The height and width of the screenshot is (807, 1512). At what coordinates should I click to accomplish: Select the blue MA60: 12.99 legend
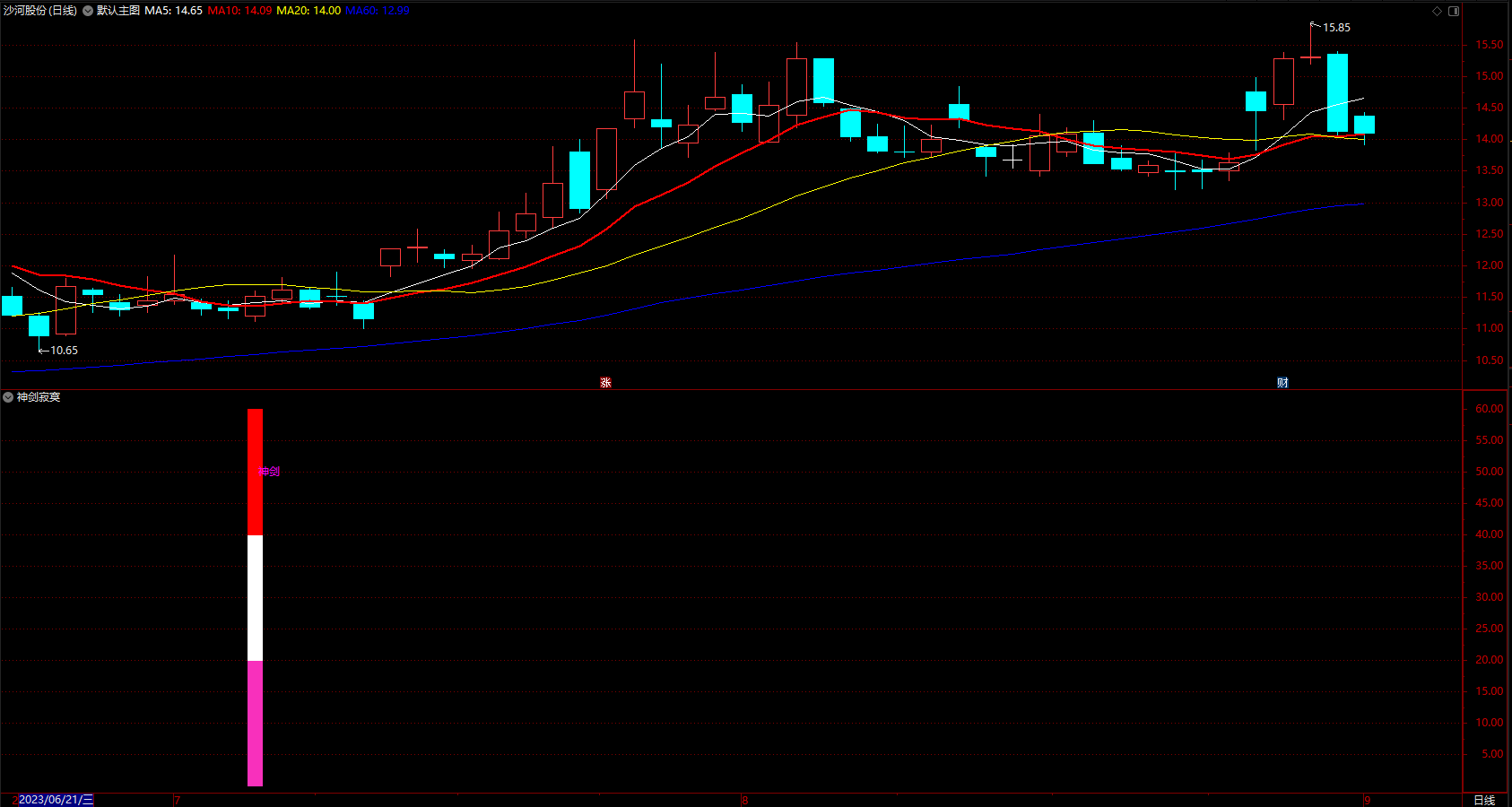378,11
